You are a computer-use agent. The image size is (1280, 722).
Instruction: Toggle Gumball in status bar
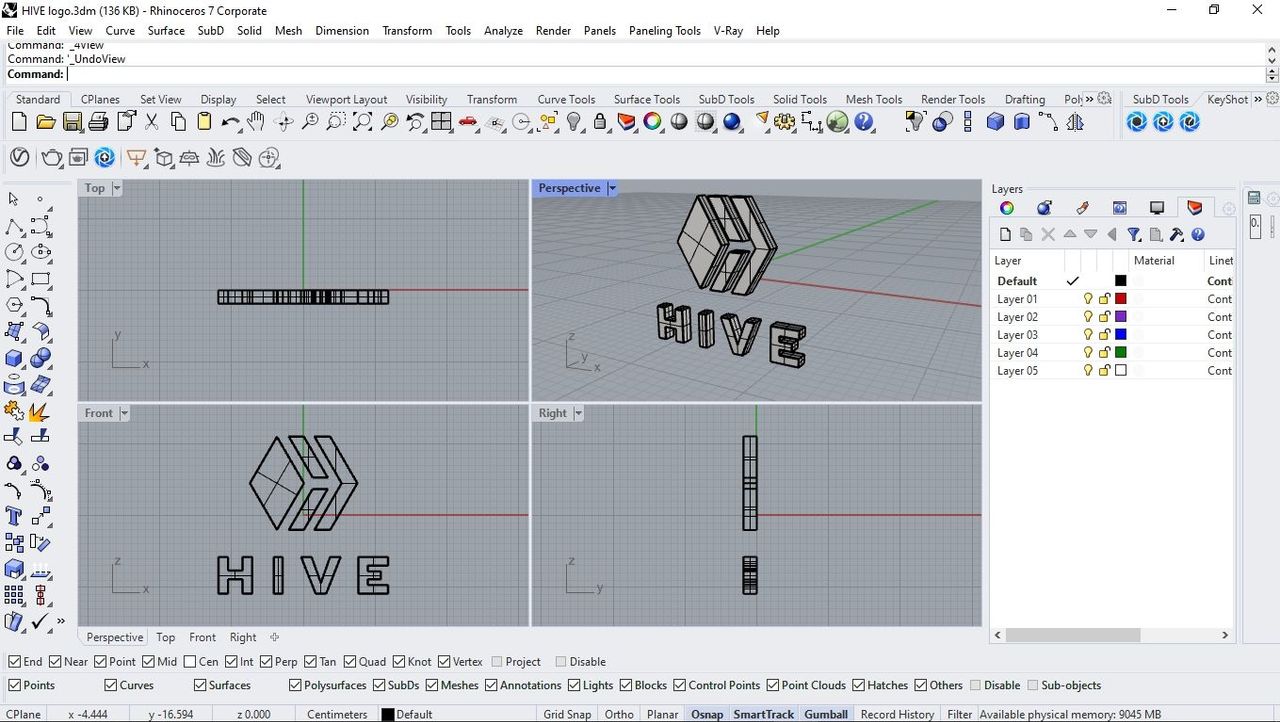[826, 714]
